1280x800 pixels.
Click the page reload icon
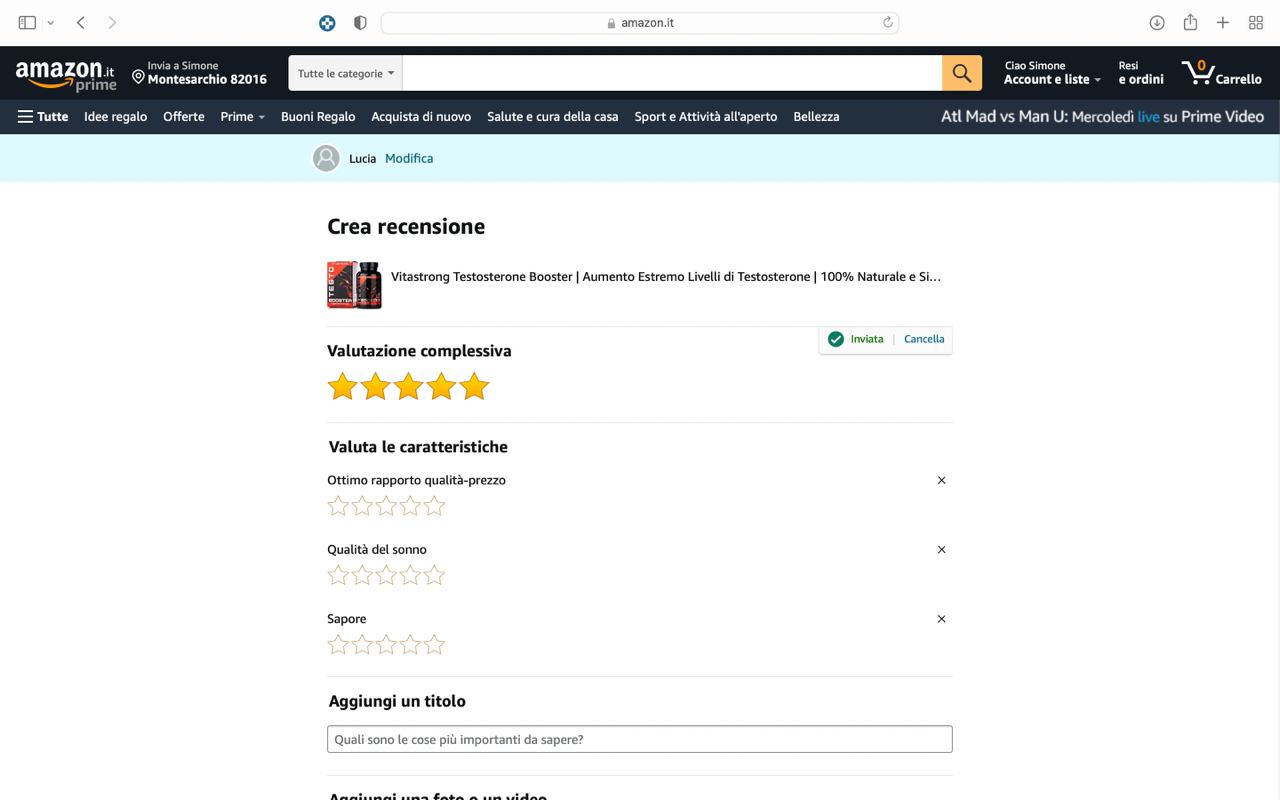(887, 22)
